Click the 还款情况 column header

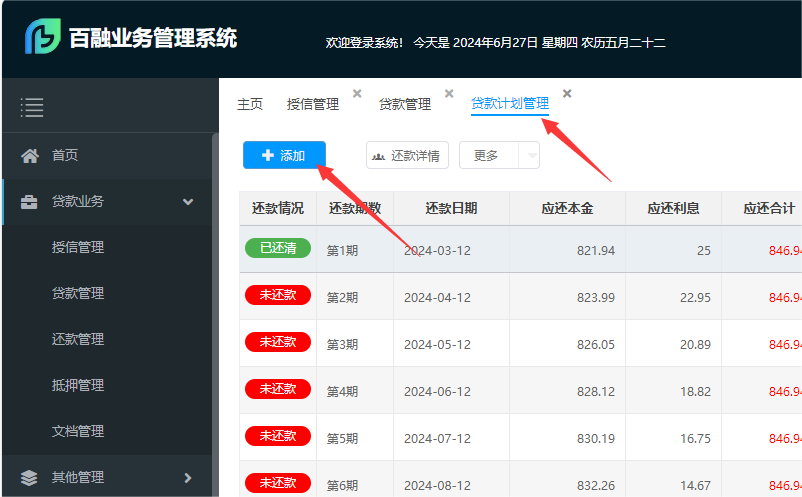278,209
